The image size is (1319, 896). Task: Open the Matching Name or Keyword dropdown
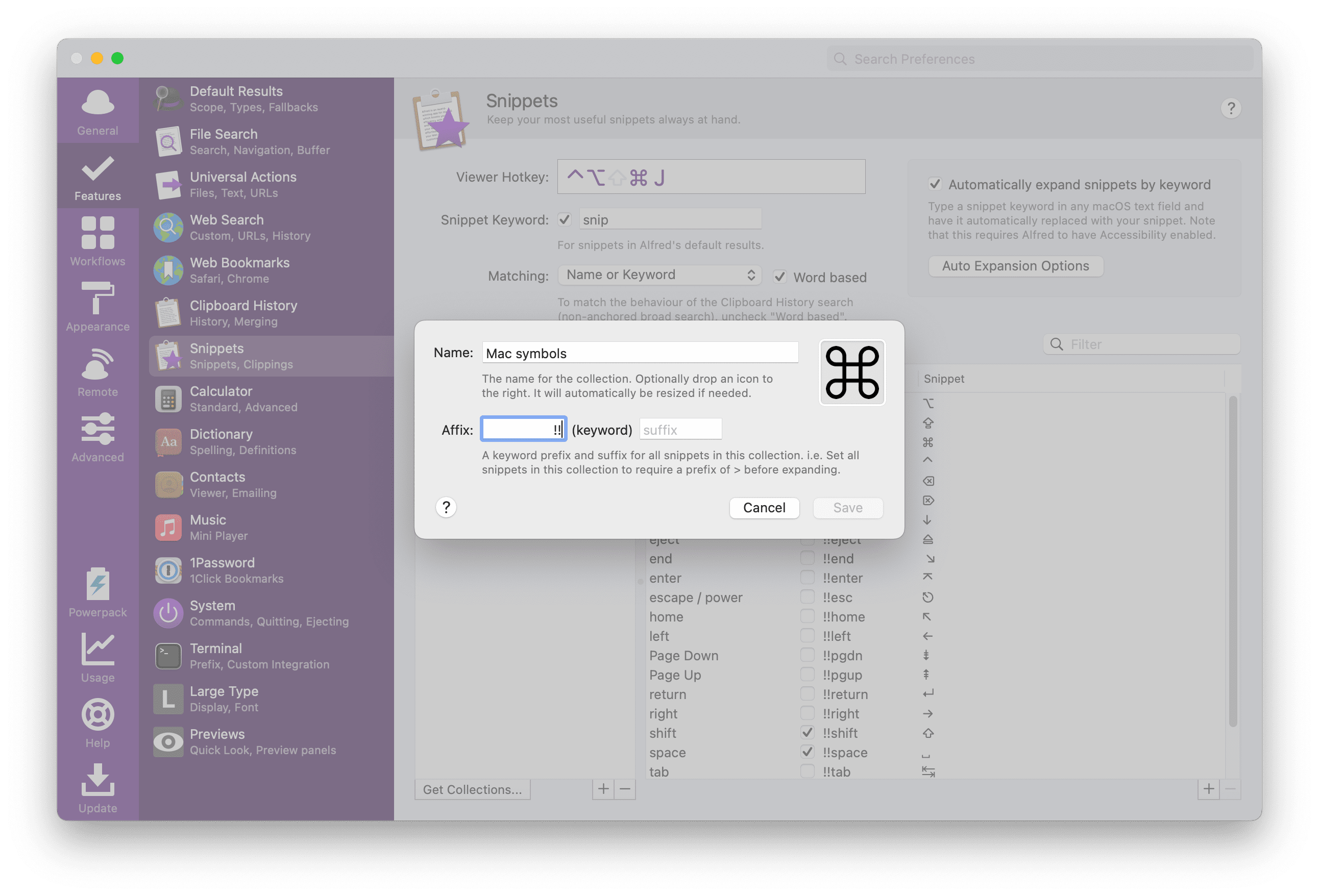click(x=659, y=275)
